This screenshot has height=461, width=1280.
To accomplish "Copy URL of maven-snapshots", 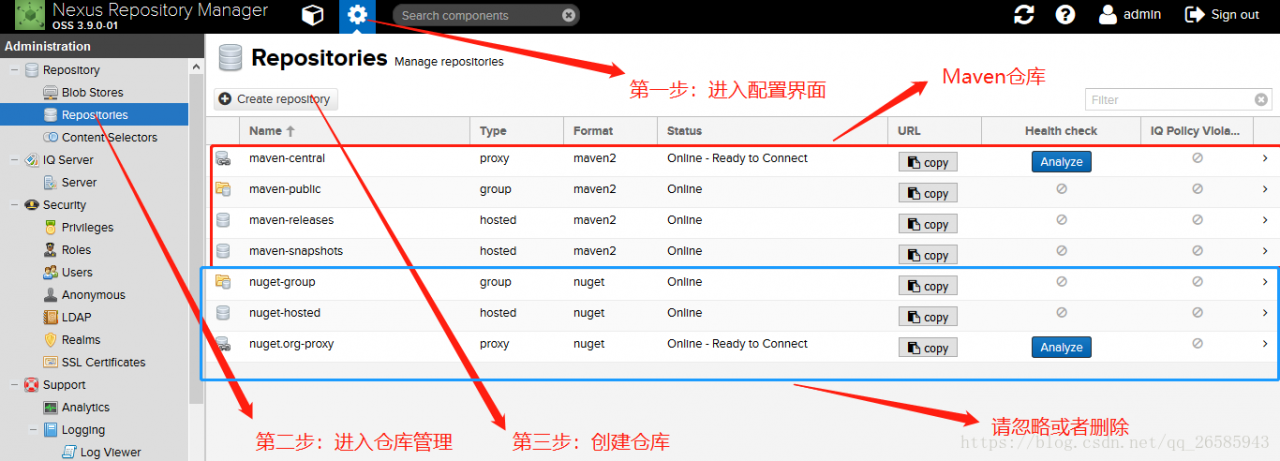I will tap(928, 256).
